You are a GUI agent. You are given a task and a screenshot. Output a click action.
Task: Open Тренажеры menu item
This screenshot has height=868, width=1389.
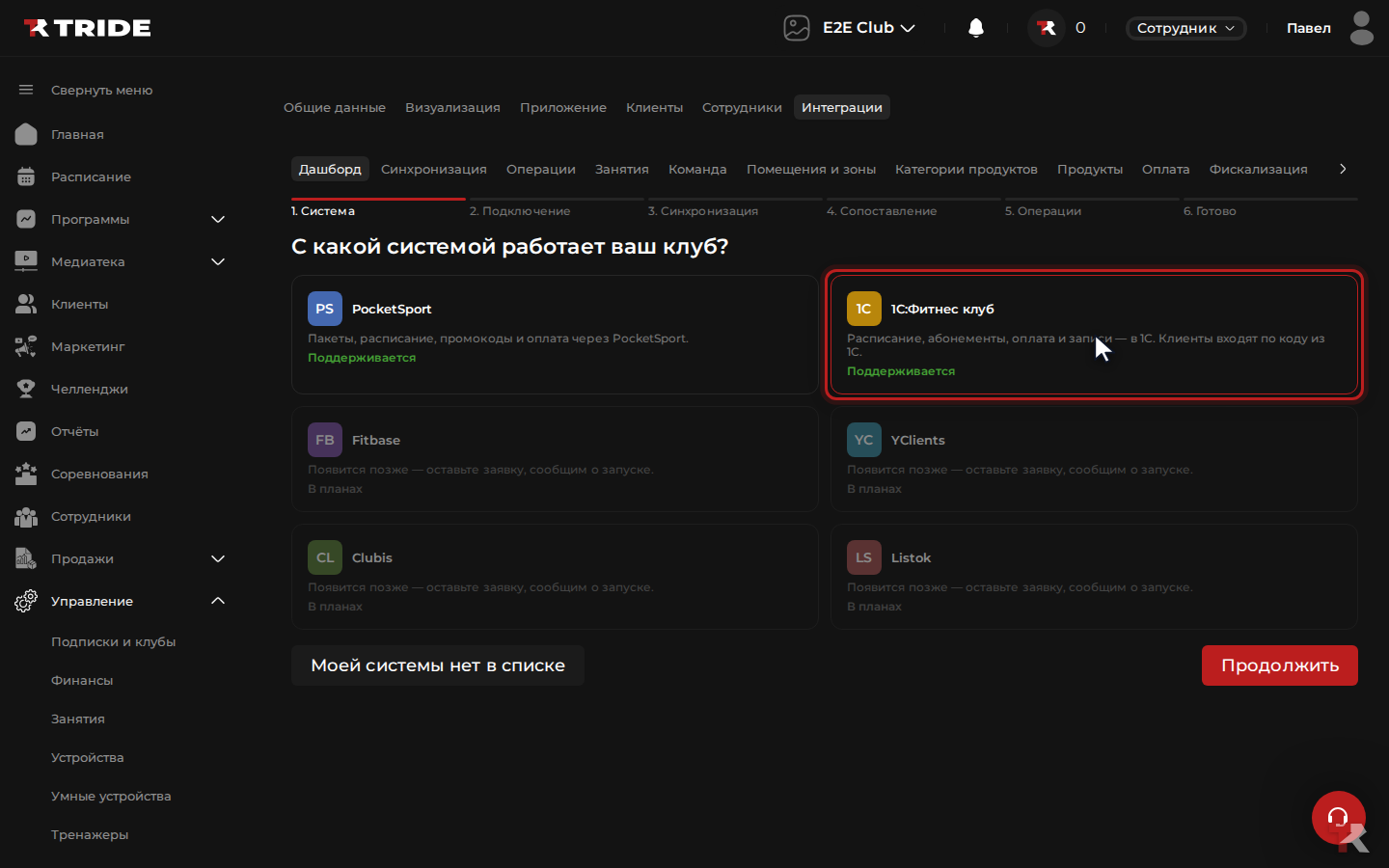(x=90, y=834)
